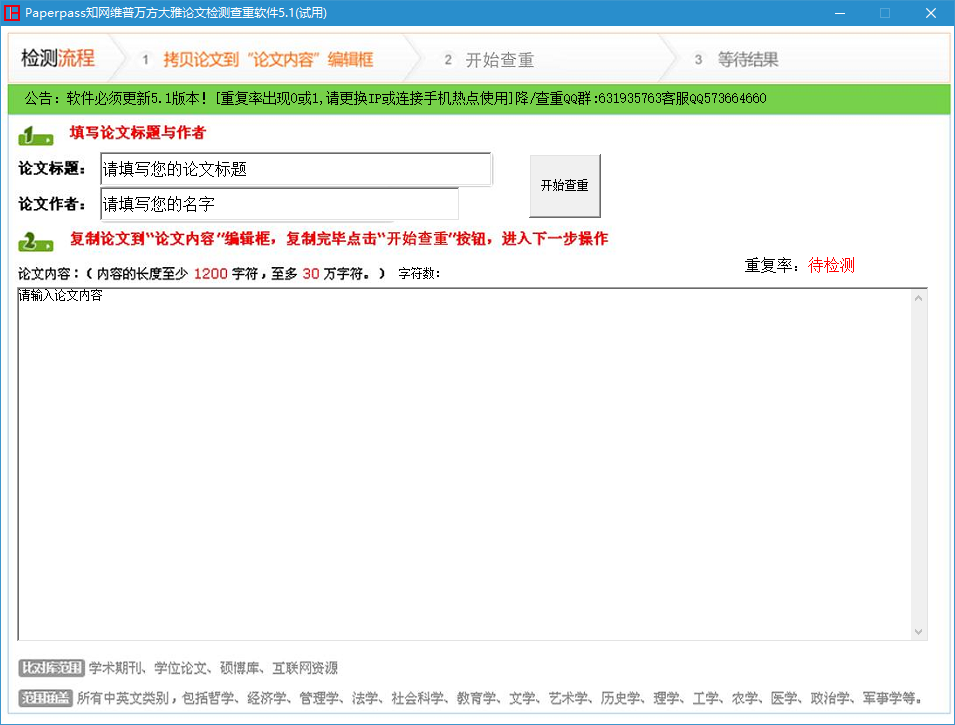Click the green step 1 arrow icon
The width and height of the screenshot is (955, 725).
tap(35, 135)
